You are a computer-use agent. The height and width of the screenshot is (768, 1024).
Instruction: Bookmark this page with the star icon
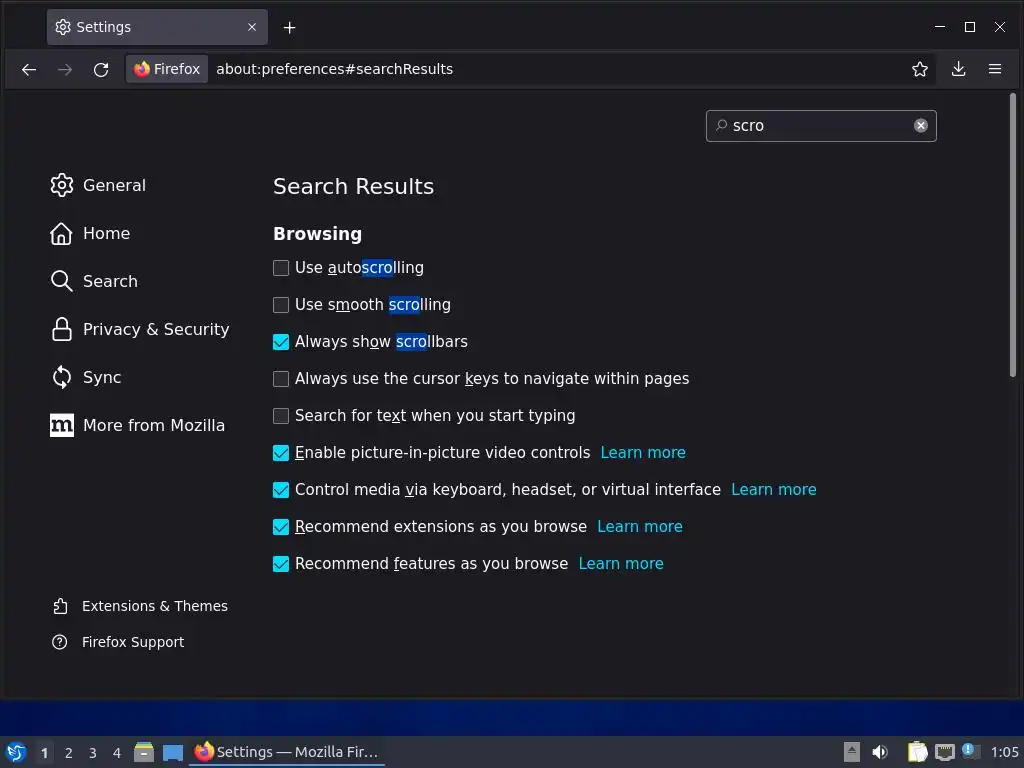point(920,69)
